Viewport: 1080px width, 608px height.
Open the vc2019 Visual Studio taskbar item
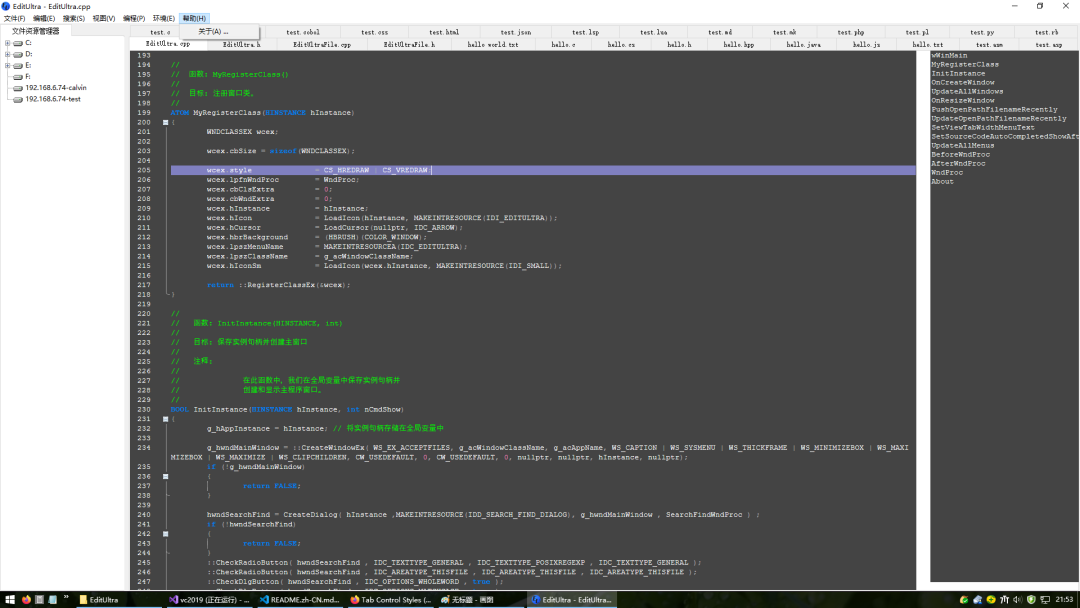pos(209,600)
